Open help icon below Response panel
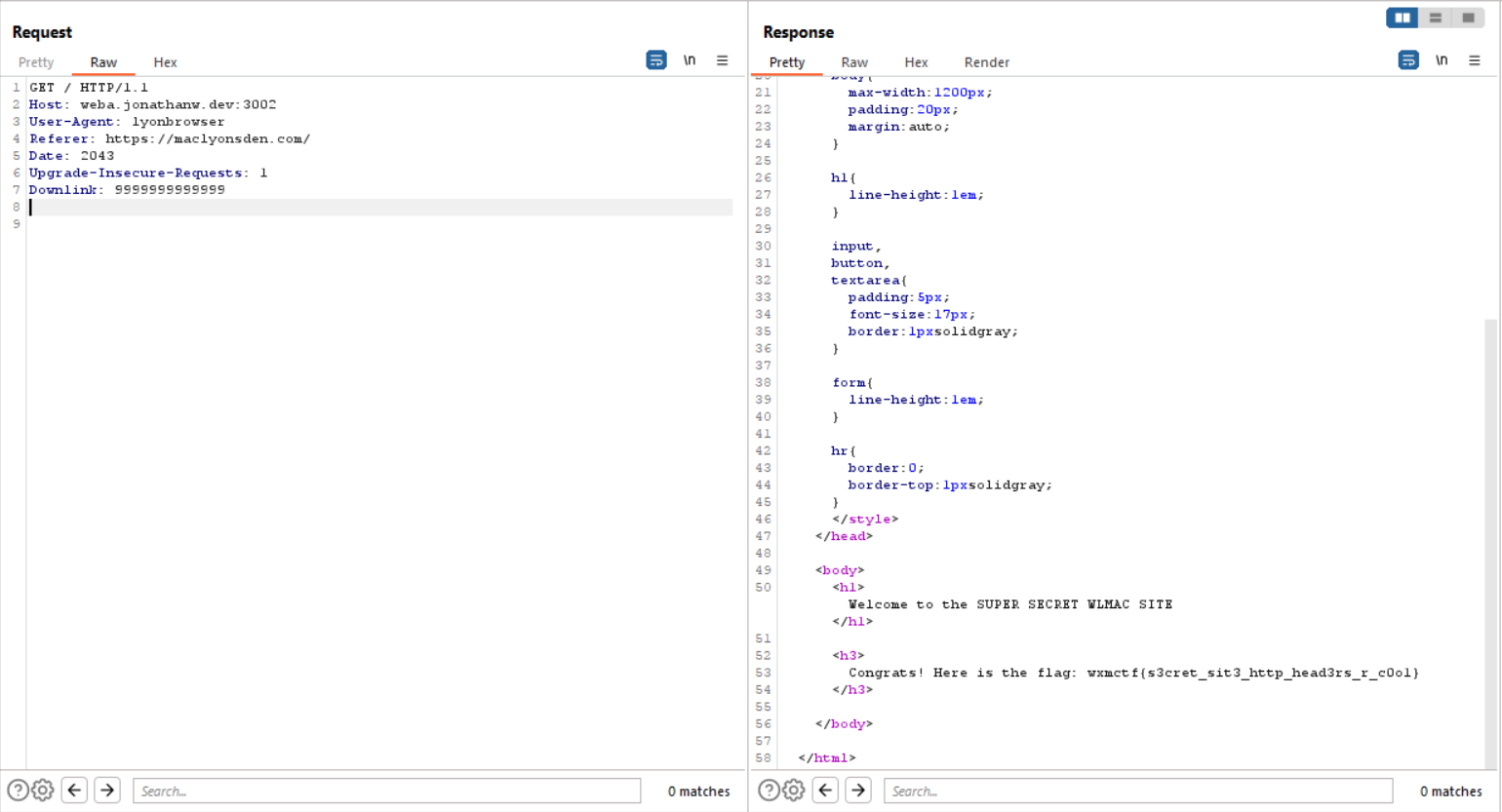The image size is (1502, 812). [769, 791]
